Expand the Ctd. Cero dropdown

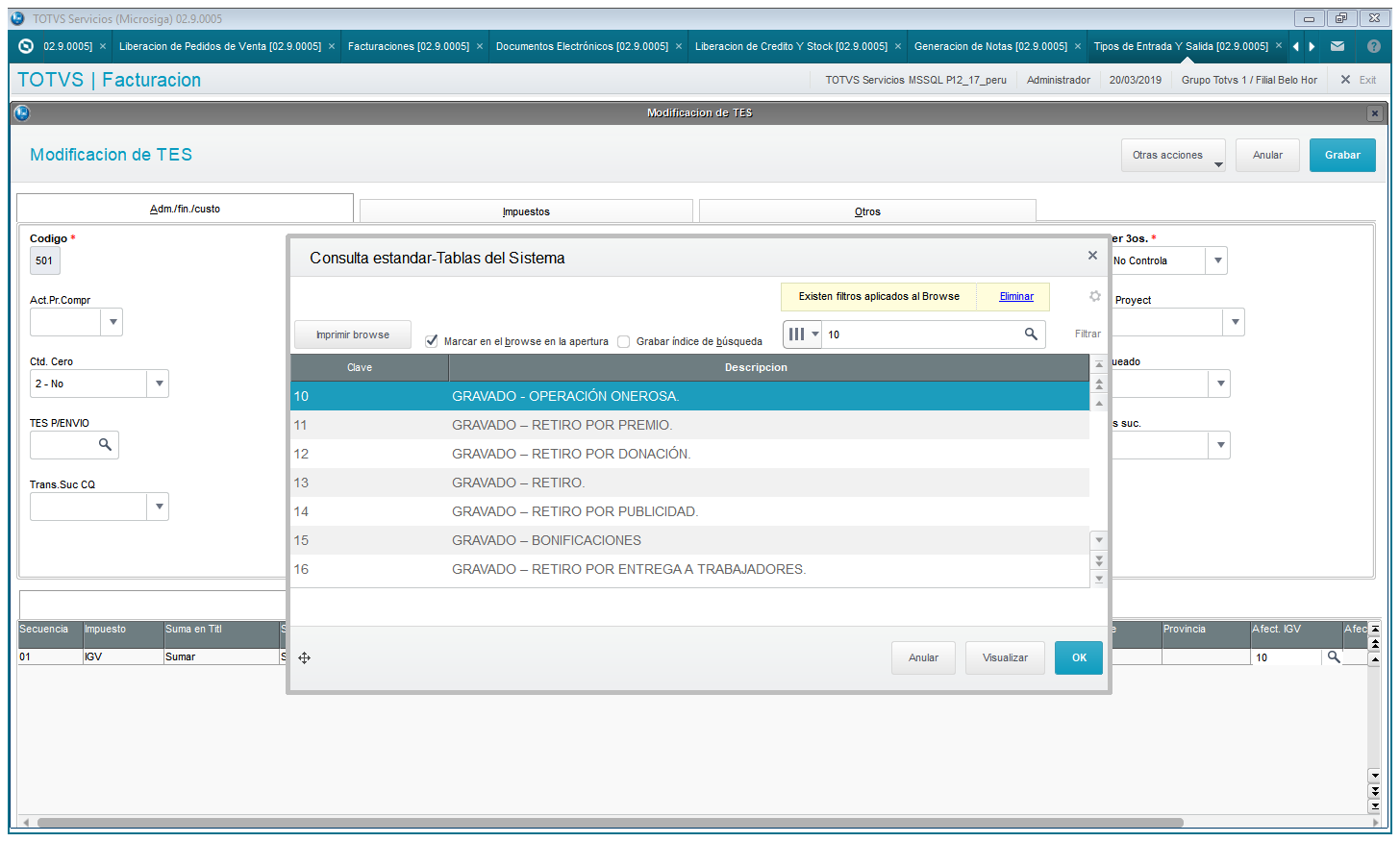[159, 384]
